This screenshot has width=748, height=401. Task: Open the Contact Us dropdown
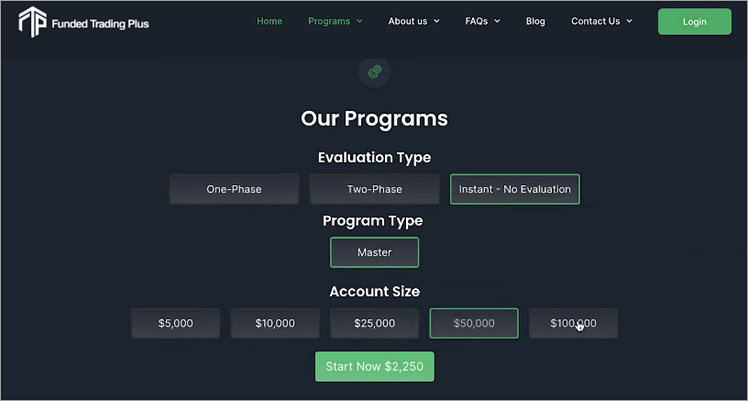point(601,21)
